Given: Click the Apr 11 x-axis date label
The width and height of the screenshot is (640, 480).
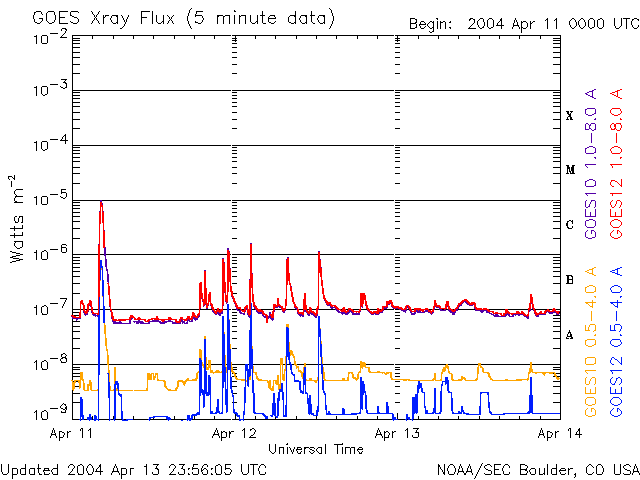Looking at the screenshot, I should (71, 434).
